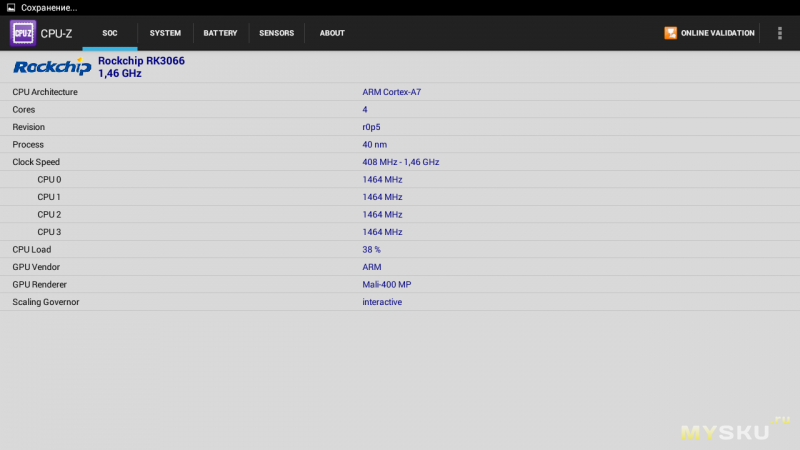The width and height of the screenshot is (800, 450).
Task: Click the Process value 40 nm
Action: tap(374, 144)
